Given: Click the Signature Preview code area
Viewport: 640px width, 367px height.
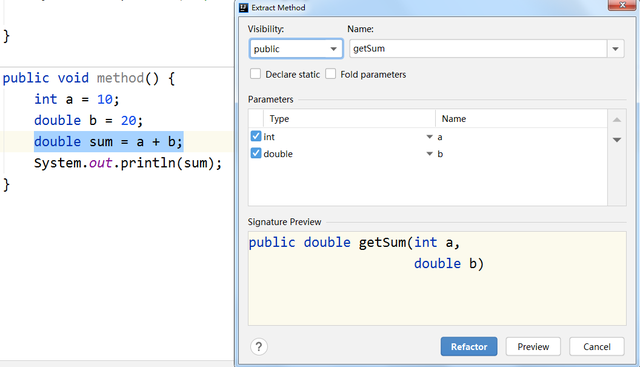Looking at the screenshot, I should [437, 278].
